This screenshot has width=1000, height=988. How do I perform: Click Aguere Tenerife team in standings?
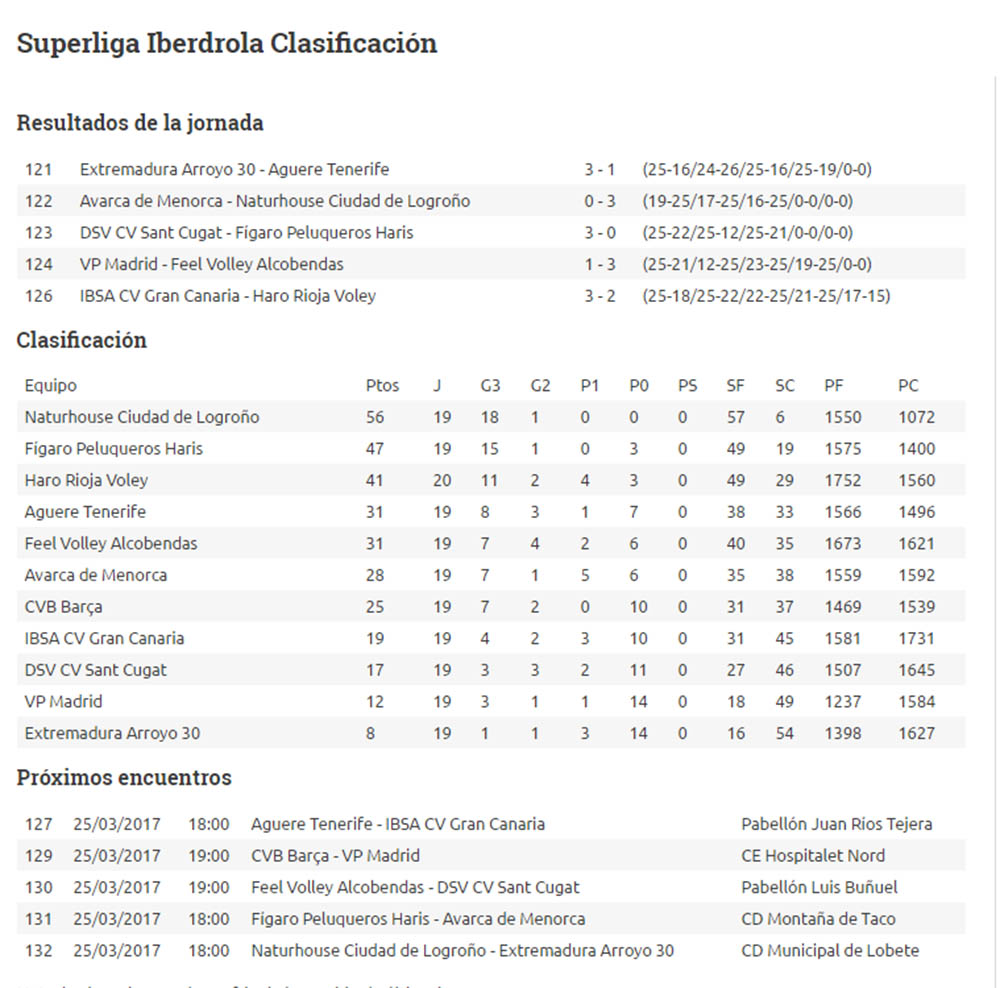click(x=85, y=512)
